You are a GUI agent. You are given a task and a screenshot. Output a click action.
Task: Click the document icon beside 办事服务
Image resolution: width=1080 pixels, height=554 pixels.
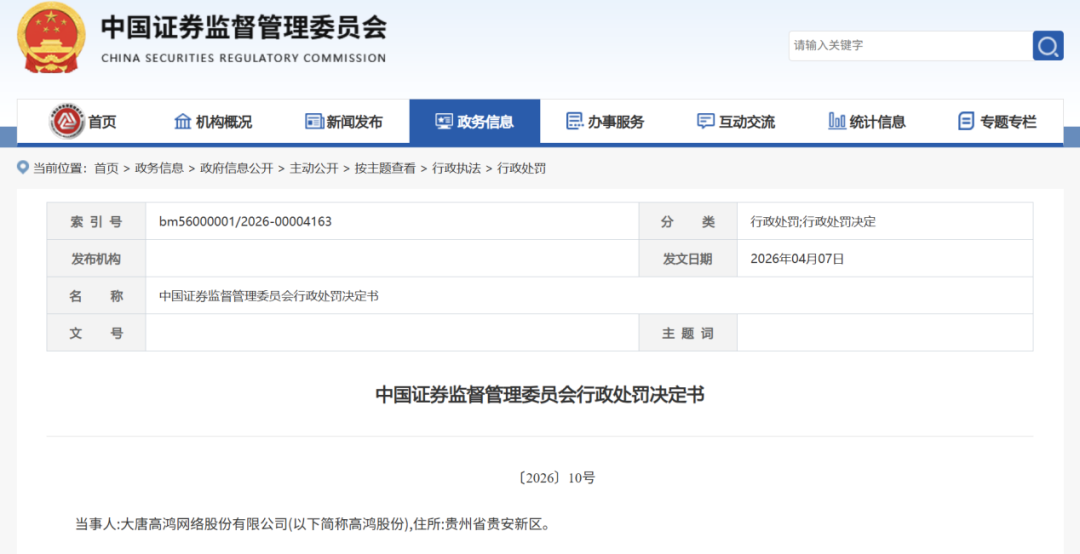[x=574, y=122]
